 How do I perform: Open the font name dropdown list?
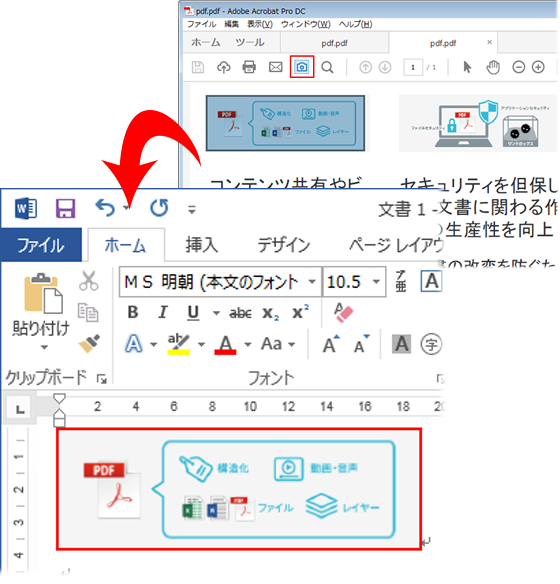(312, 282)
